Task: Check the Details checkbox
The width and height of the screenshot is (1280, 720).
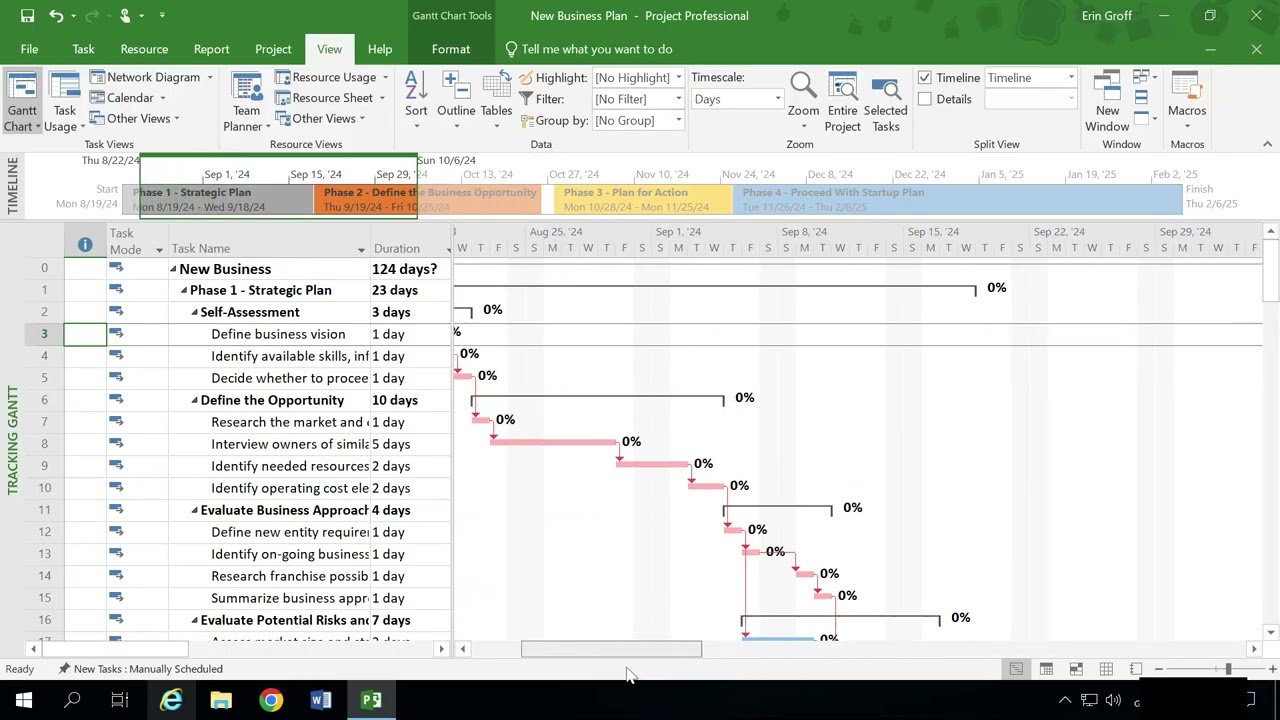Action: click(925, 99)
